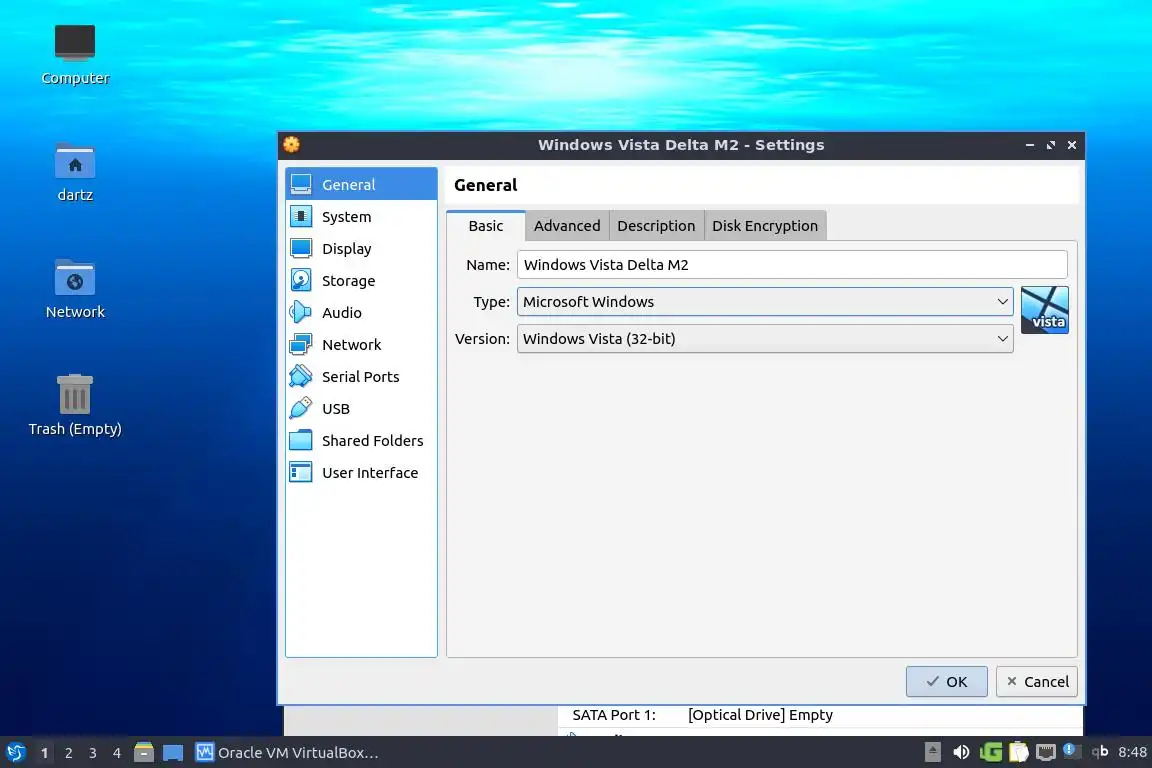Open the Shared Folders settings category

coord(361,440)
